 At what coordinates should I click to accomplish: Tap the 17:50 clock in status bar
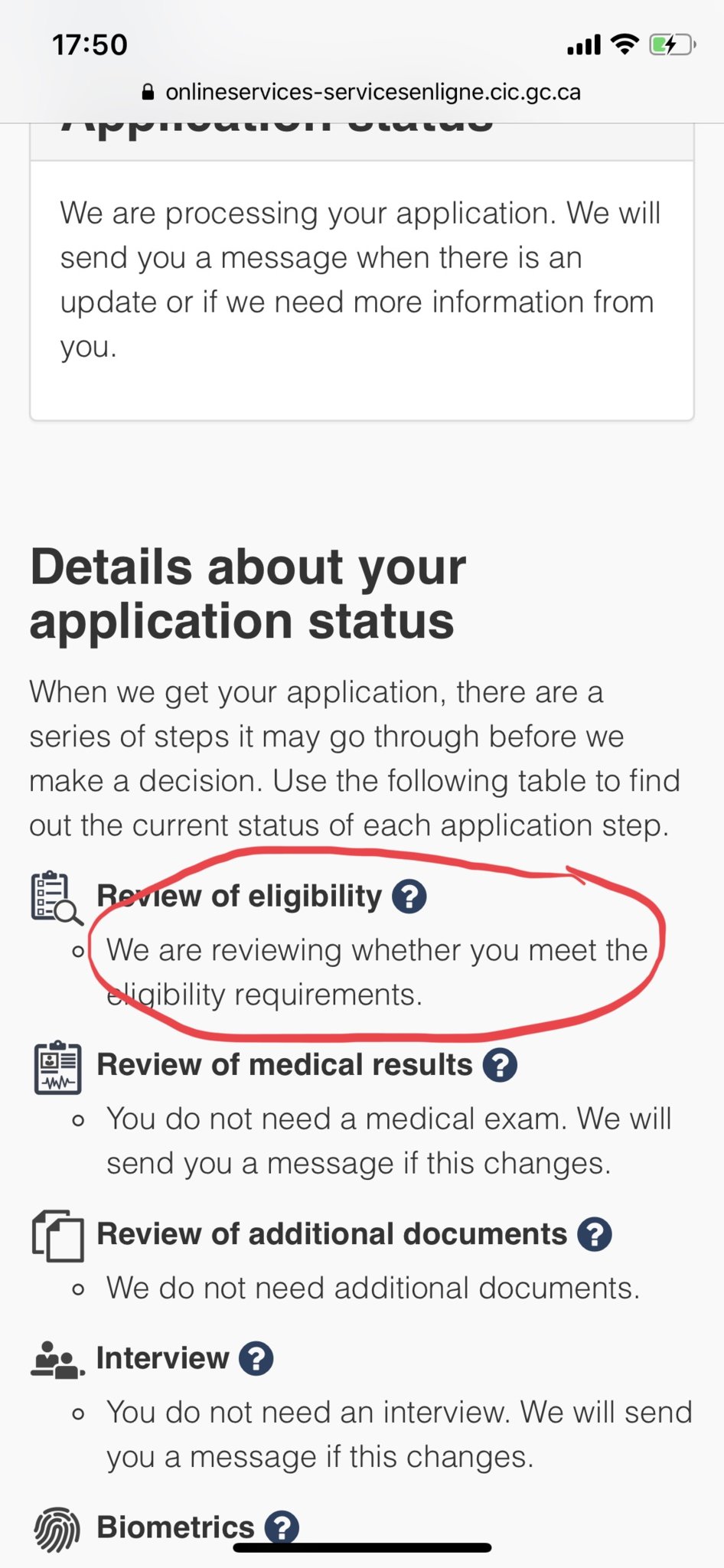pos(90,44)
